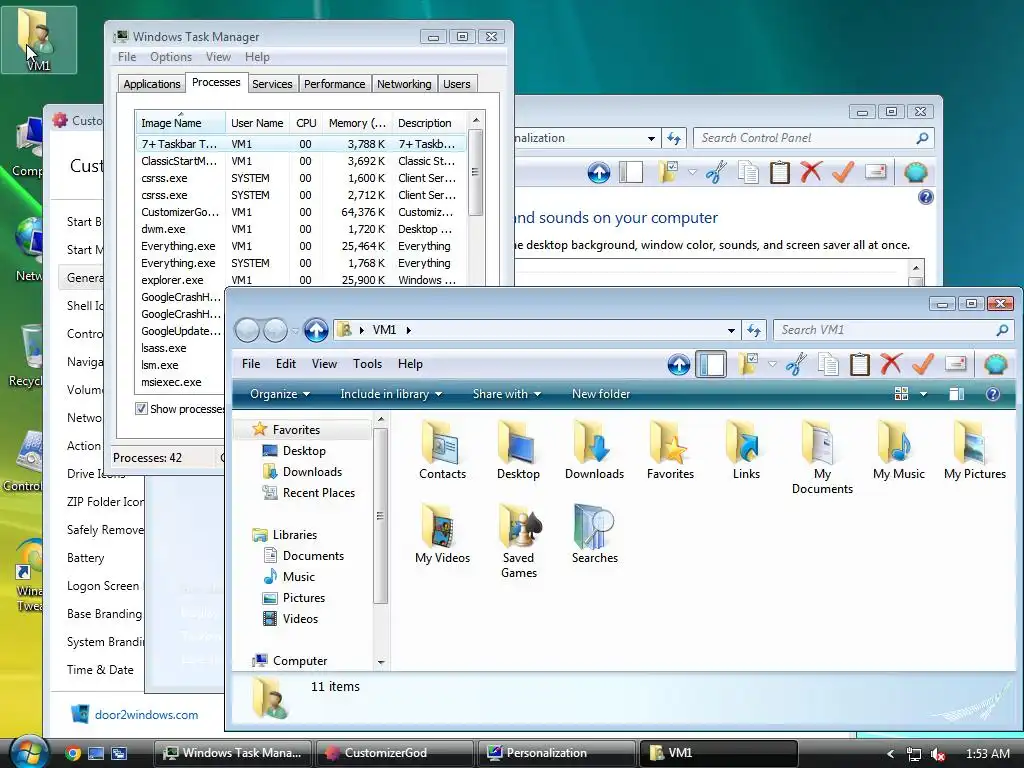Click the Personalization taskbar button

pos(557,753)
